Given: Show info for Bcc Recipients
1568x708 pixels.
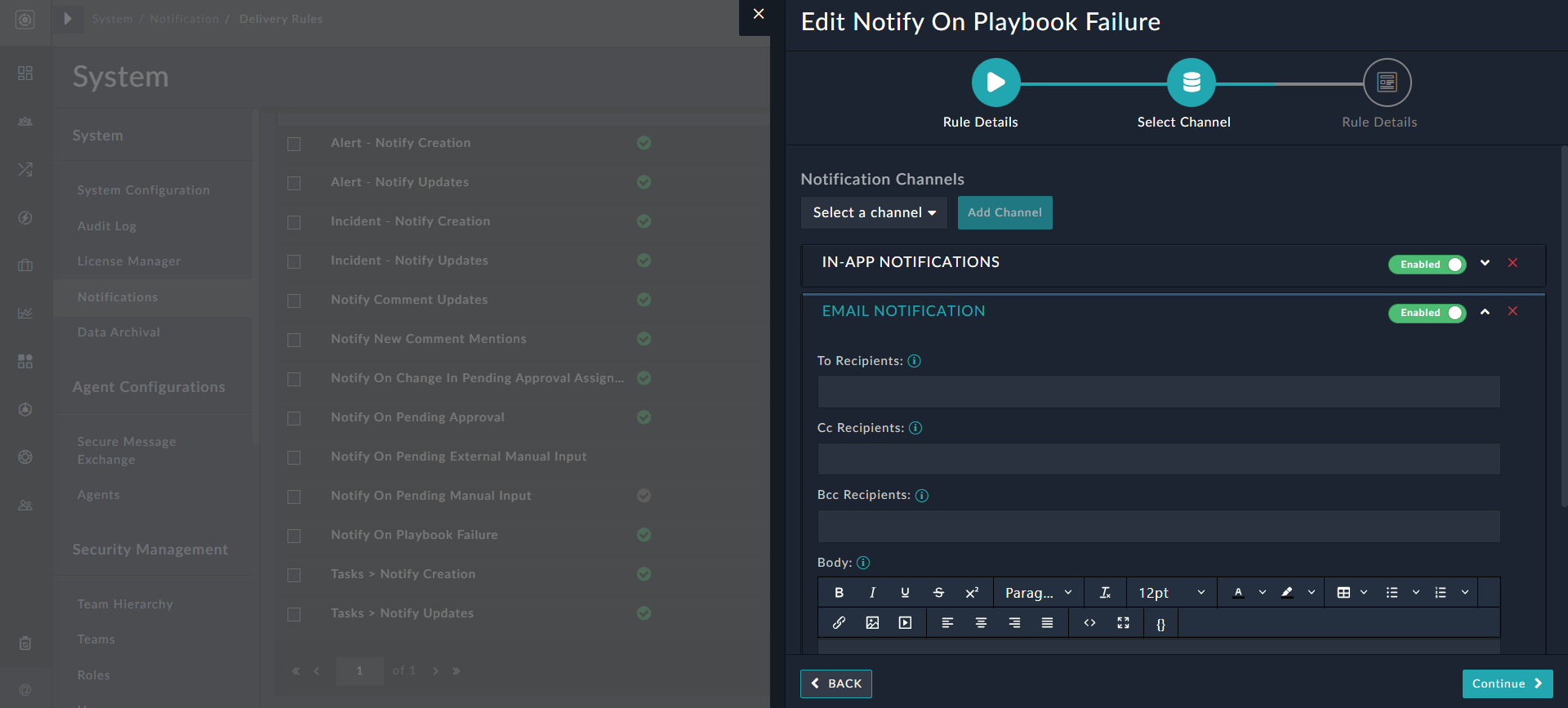Looking at the screenshot, I should [x=922, y=496].
